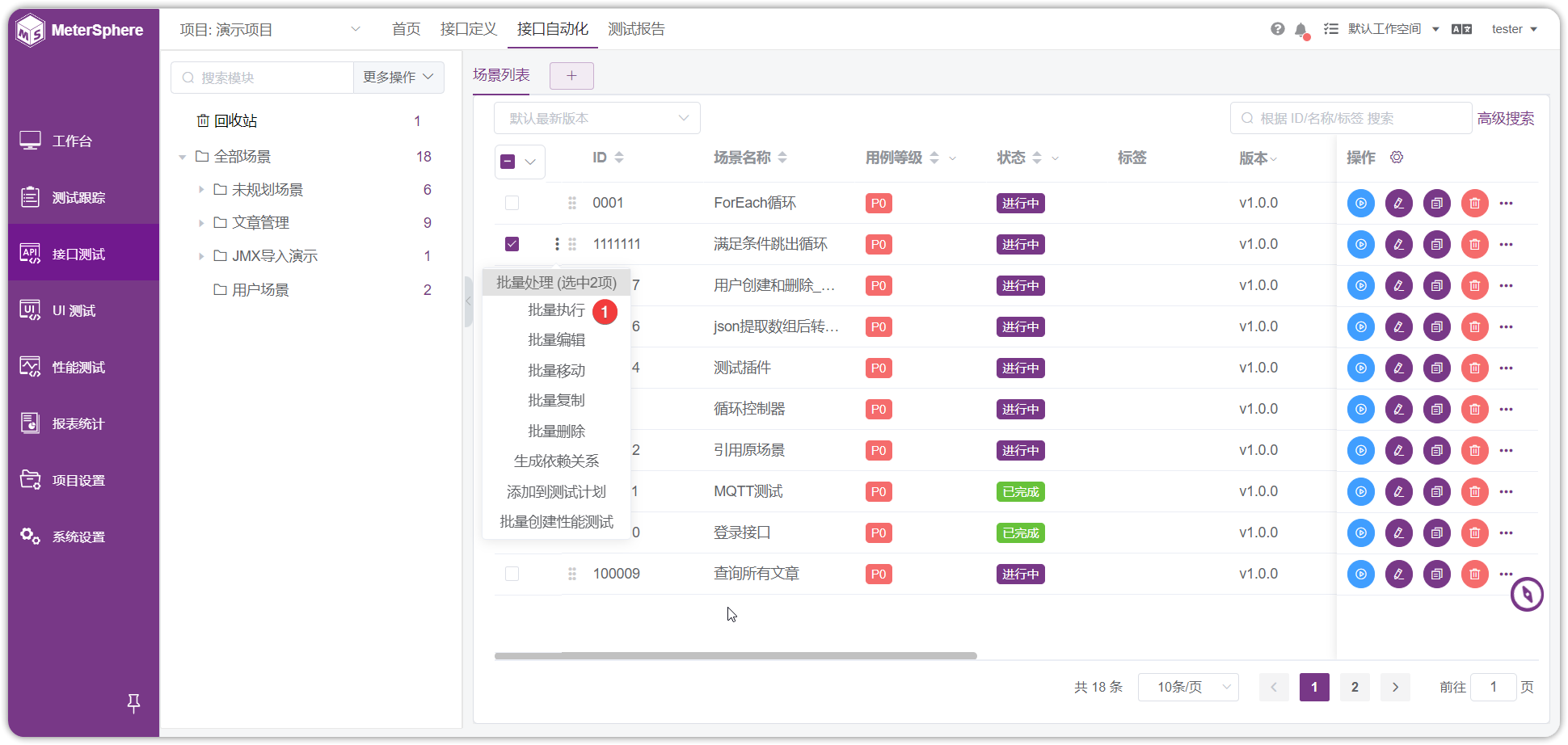This screenshot has width=1568, height=745.
Task: Add a new scenario tab with plus button
Action: pos(571,76)
